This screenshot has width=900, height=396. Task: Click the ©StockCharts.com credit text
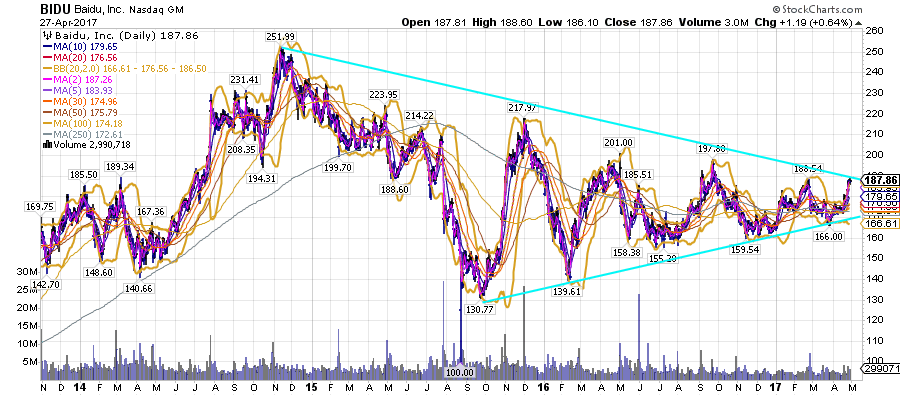pyautogui.click(x=817, y=9)
